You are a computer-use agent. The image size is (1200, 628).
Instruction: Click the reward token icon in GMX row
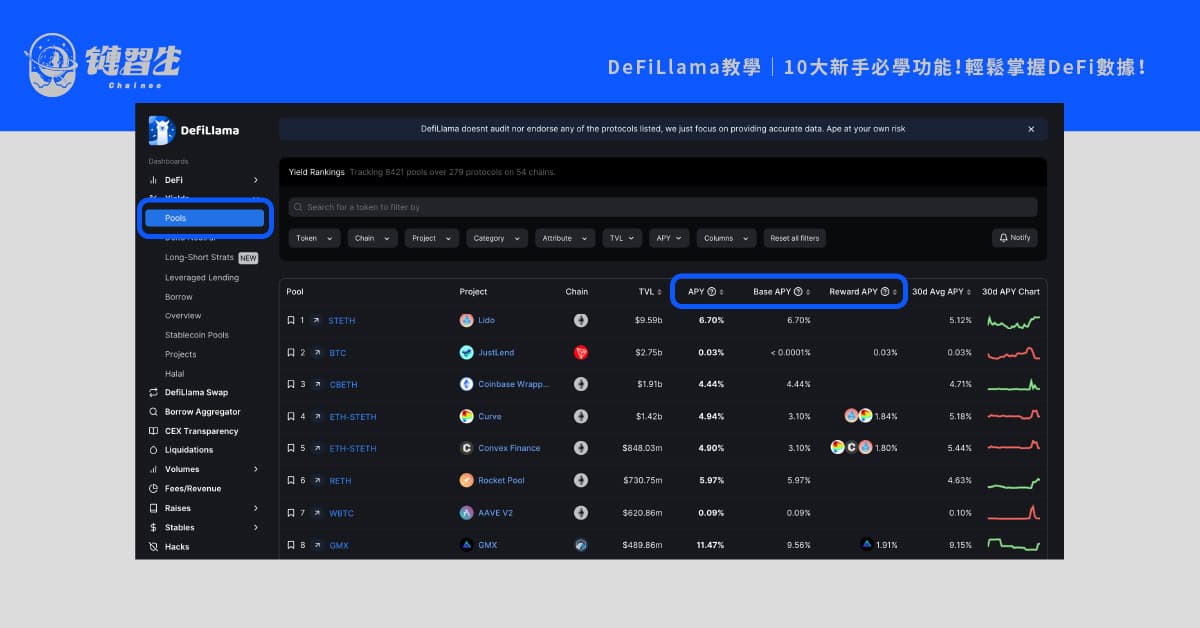[x=866, y=545]
